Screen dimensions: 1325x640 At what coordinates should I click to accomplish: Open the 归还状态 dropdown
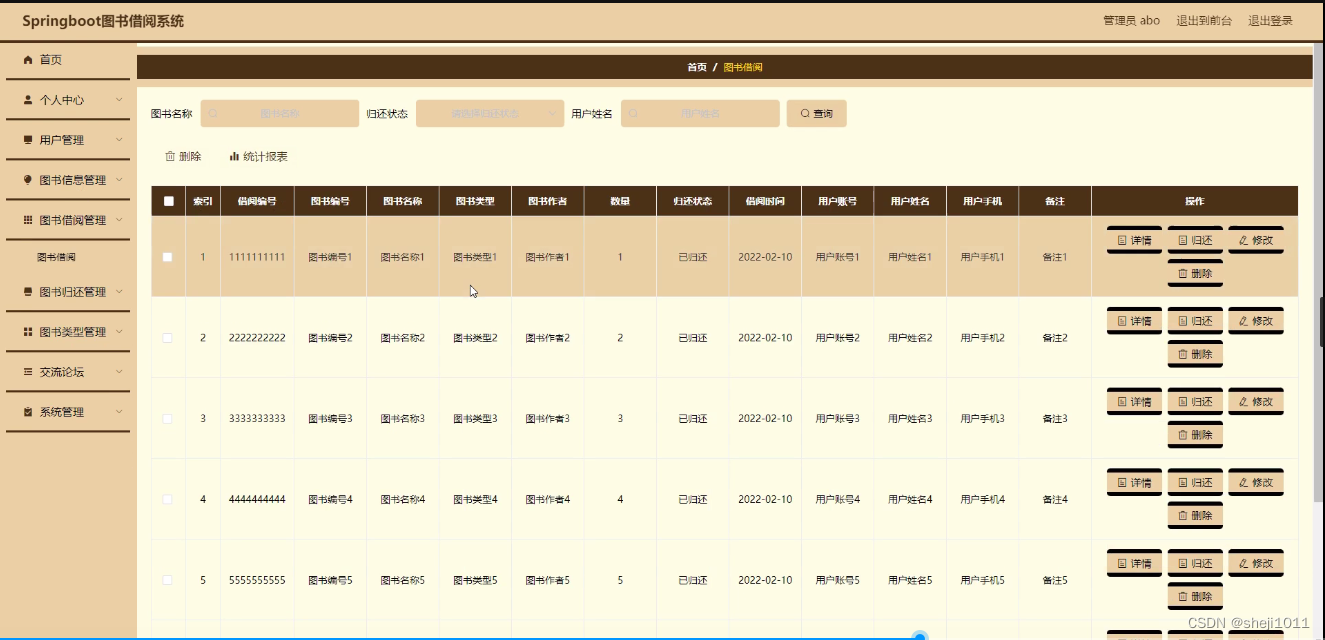pos(489,113)
